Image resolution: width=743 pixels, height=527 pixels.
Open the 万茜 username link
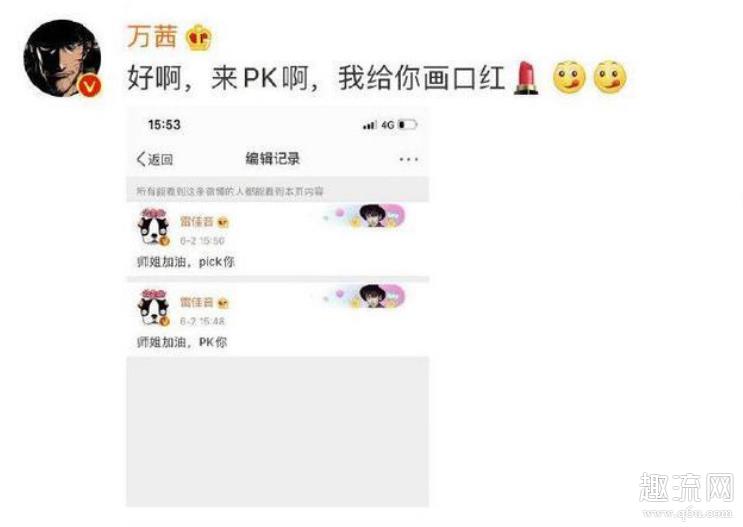tap(152, 36)
